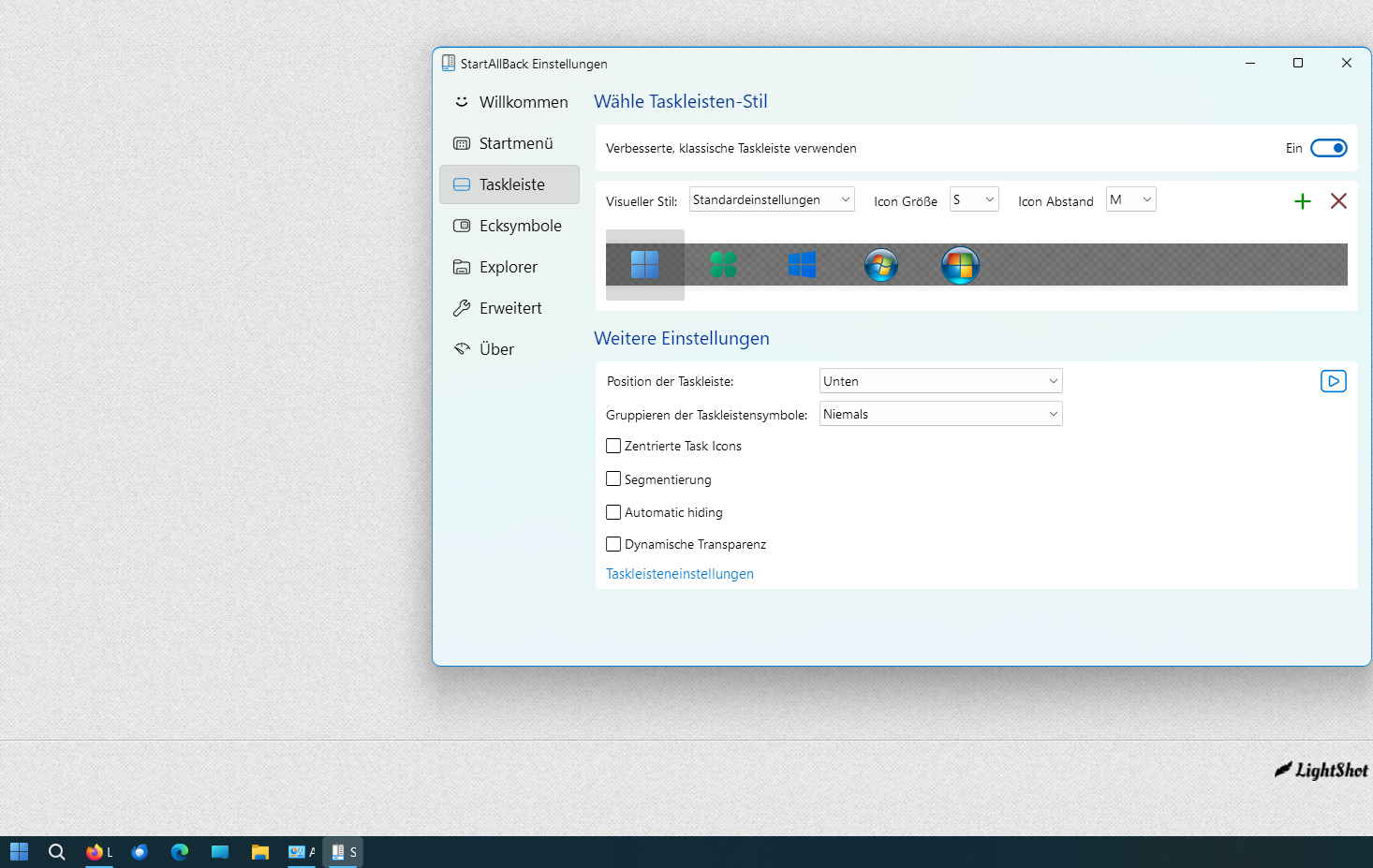
Task: Change Position der Taskleiste dropdown
Action: pyautogui.click(x=941, y=381)
